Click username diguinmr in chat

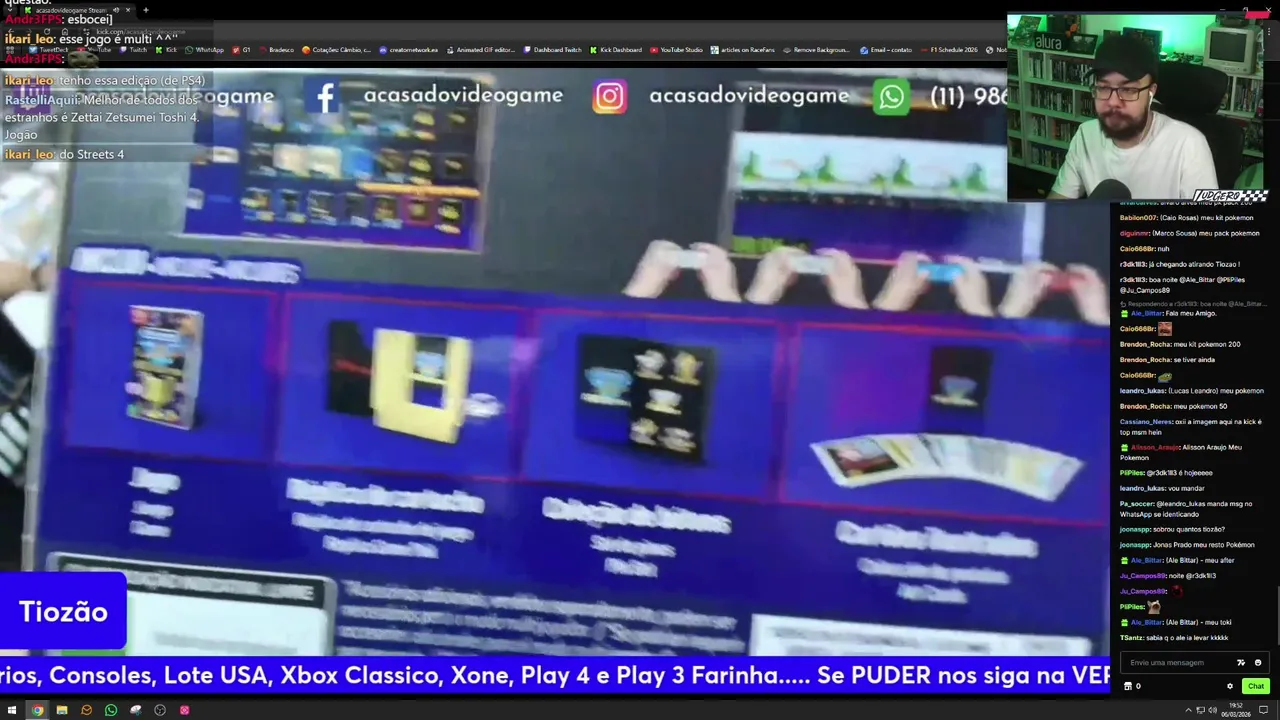coord(1134,233)
